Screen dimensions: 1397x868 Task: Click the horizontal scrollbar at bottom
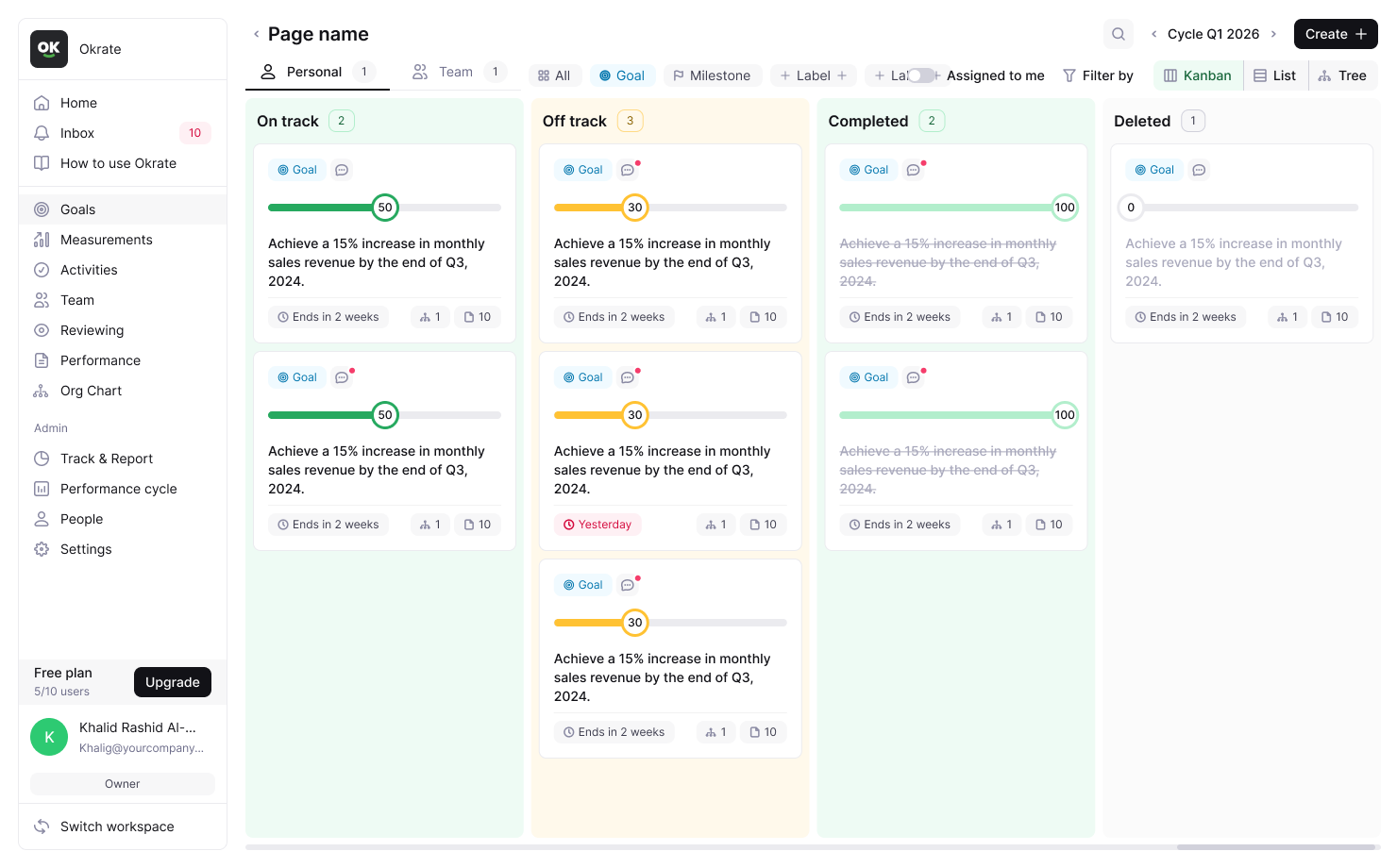(x=1276, y=847)
